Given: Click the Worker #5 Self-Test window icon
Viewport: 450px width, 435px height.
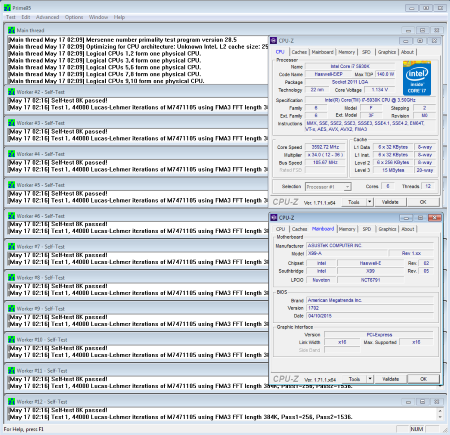Looking at the screenshot, I should click(x=12, y=185).
